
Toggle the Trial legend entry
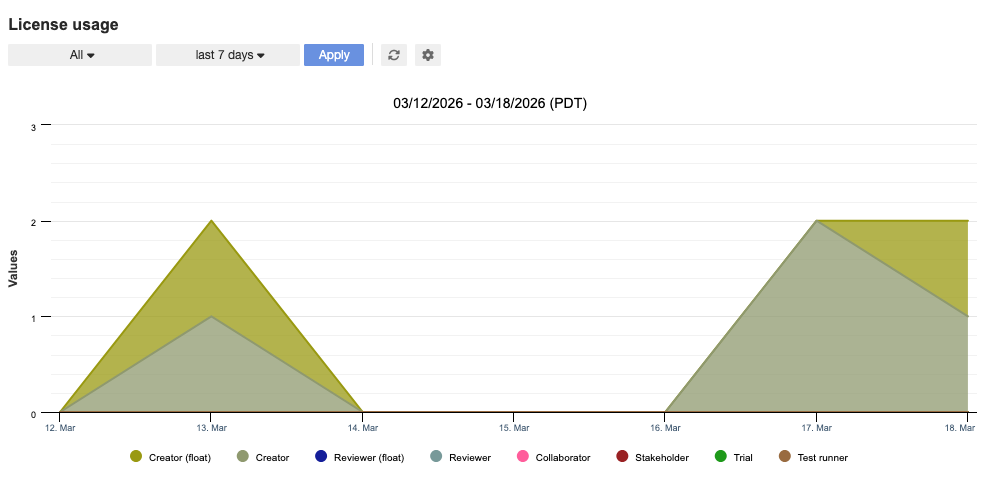(x=733, y=457)
